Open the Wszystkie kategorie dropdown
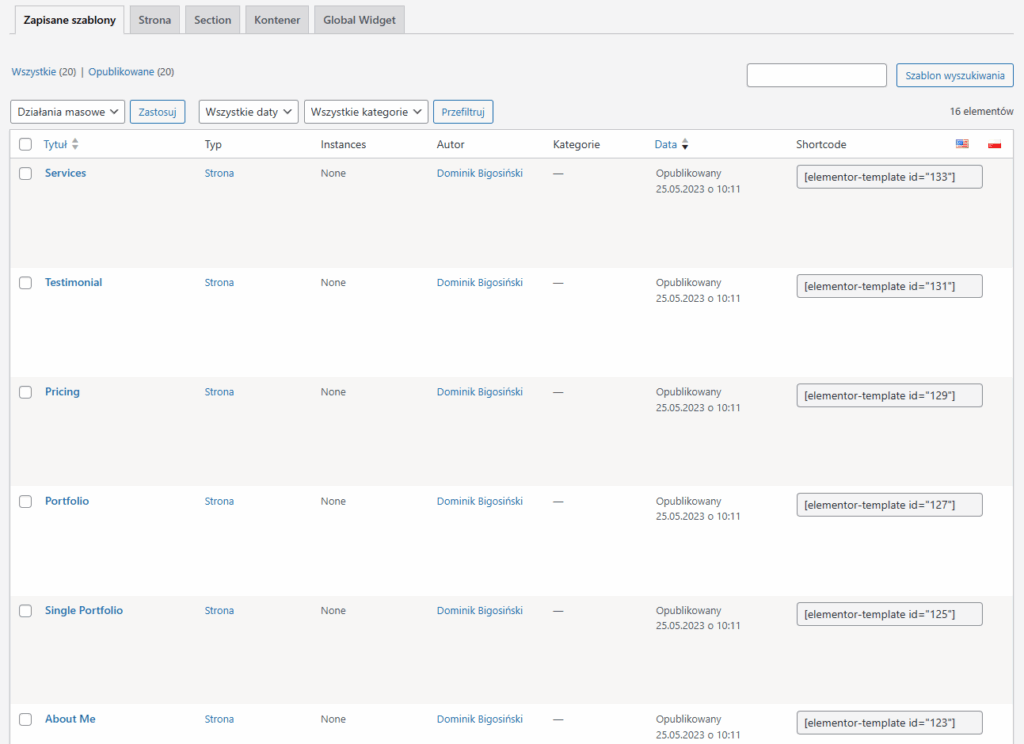 point(365,112)
